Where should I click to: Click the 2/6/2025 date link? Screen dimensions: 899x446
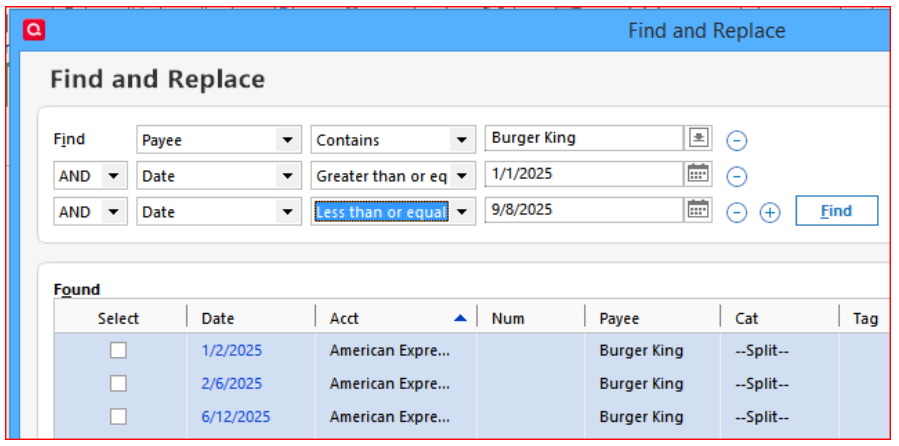[232, 384]
